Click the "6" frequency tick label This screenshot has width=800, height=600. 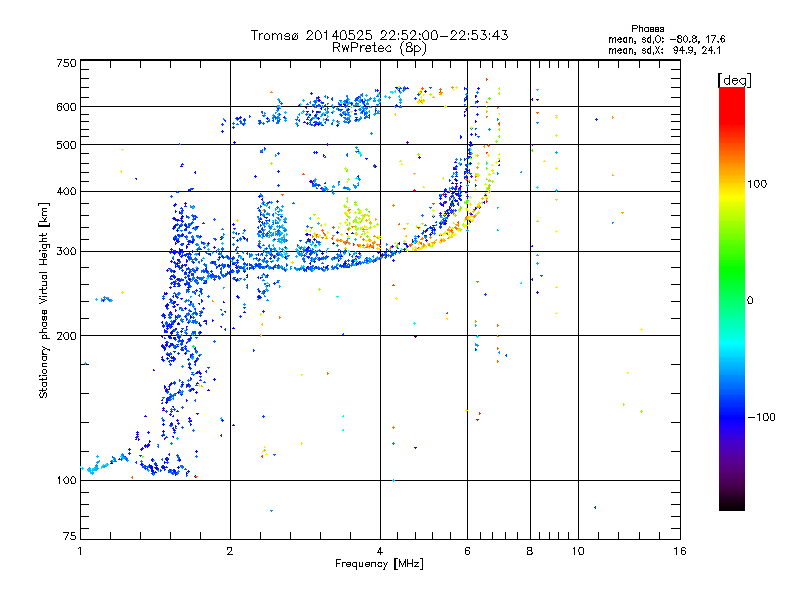pos(467,552)
